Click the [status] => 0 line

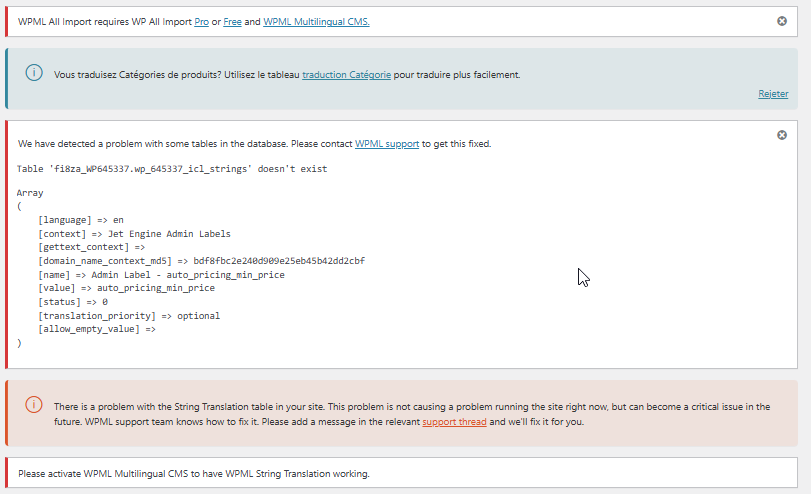[73, 302]
